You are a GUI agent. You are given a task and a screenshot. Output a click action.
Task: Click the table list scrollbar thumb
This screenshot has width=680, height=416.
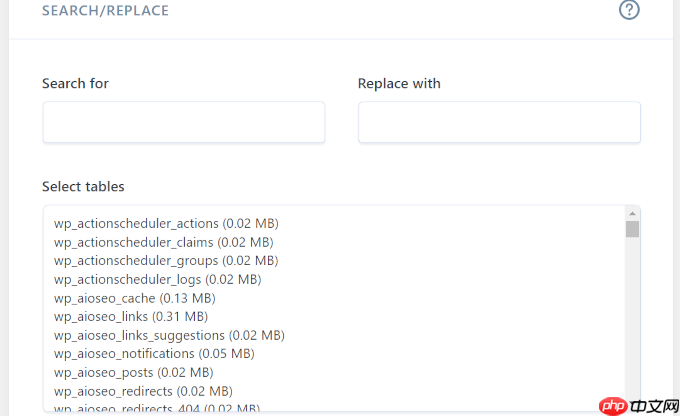(632, 229)
